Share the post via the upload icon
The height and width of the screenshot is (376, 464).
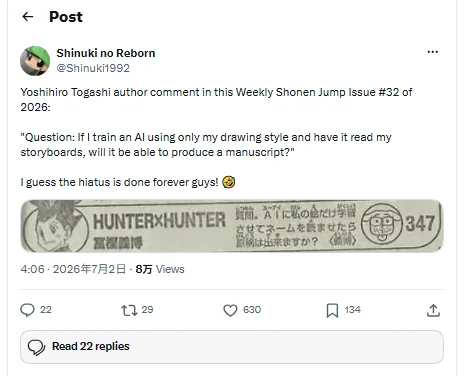(x=433, y=310)
